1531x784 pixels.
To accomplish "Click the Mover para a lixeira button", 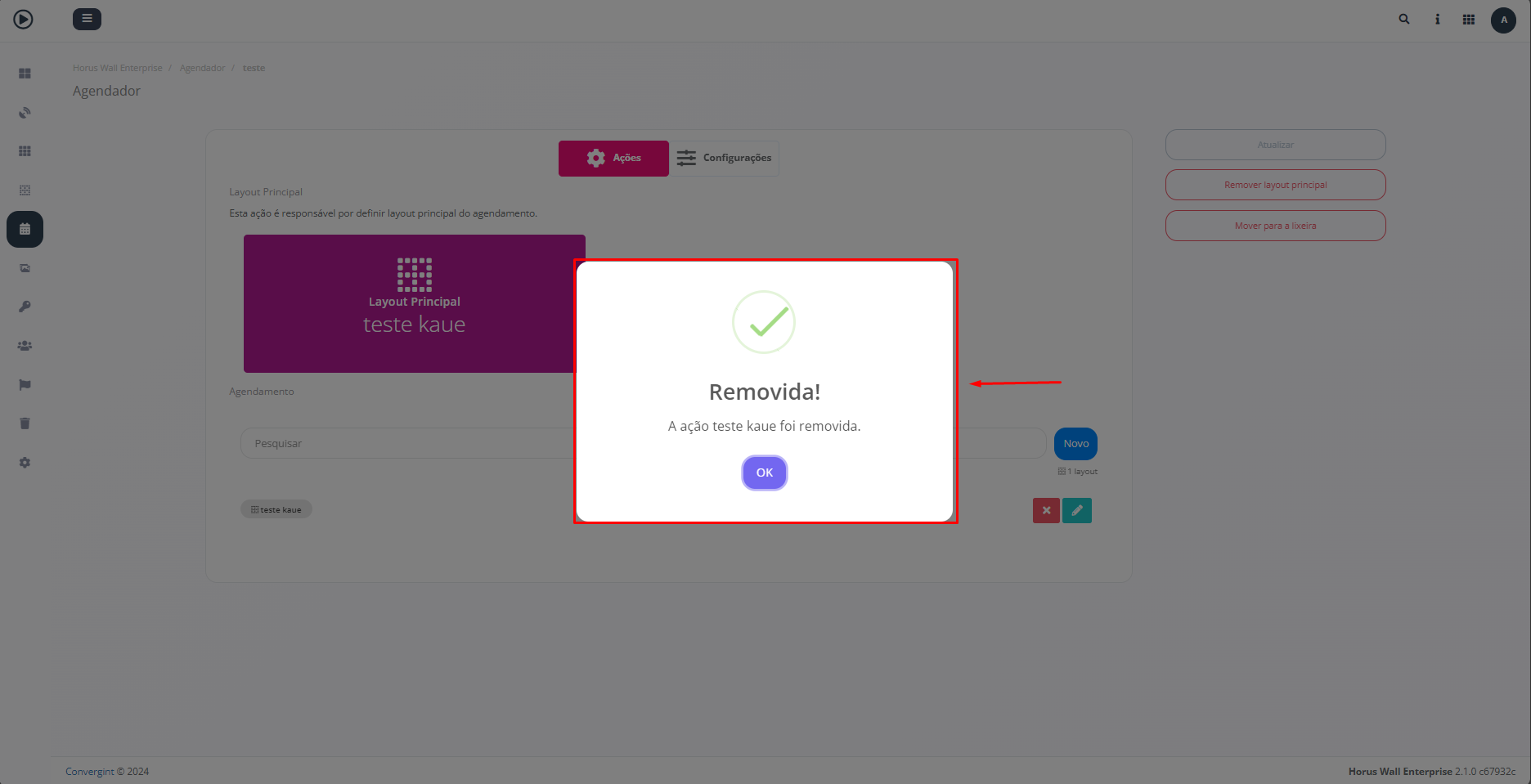I will (x=1275, y=226).
